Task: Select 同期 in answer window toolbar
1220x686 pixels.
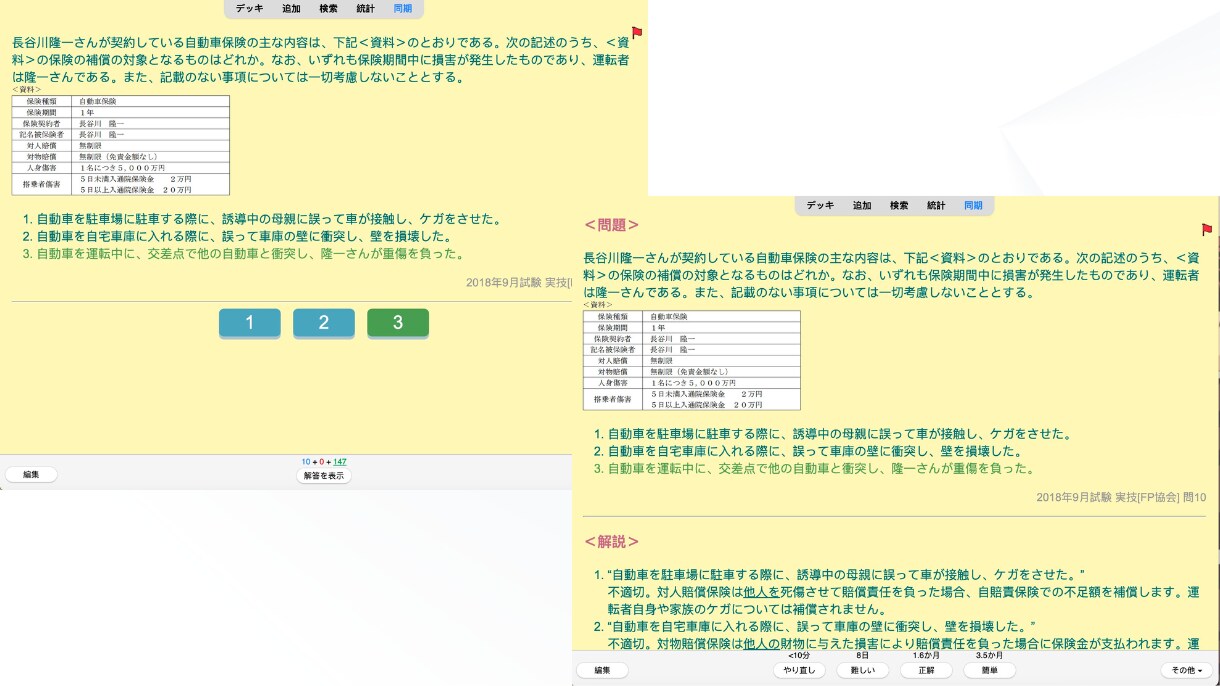Action: [973, 205]
